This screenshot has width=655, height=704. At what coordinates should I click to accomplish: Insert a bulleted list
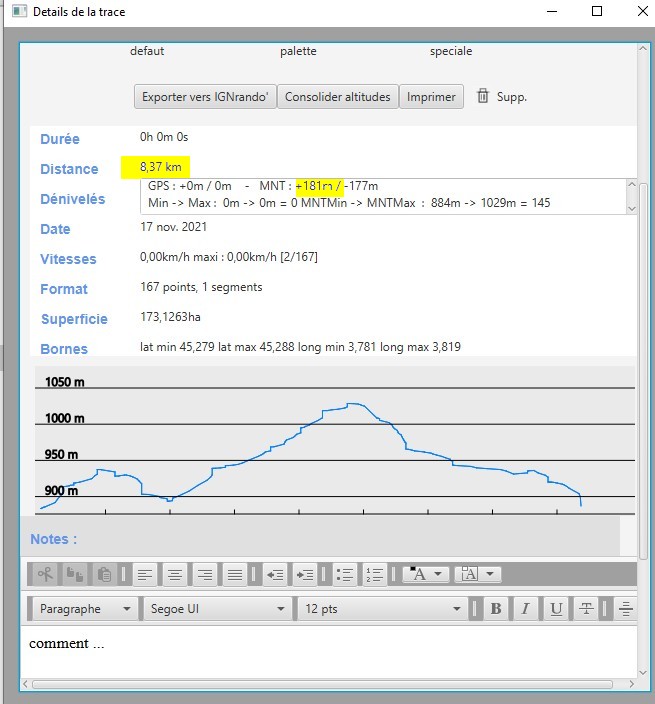[x=345, y=574]
